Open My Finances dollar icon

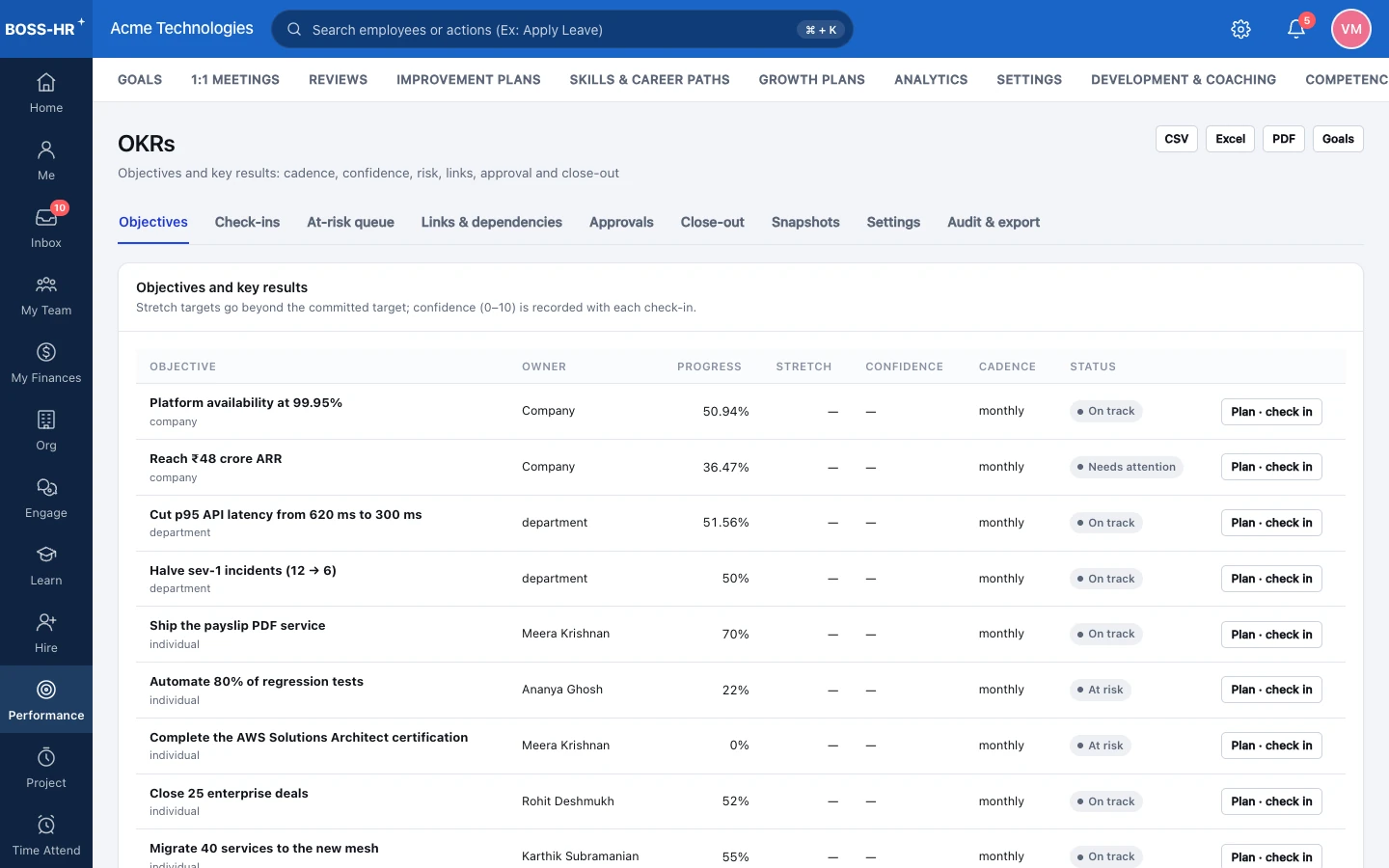coord(46,352)
